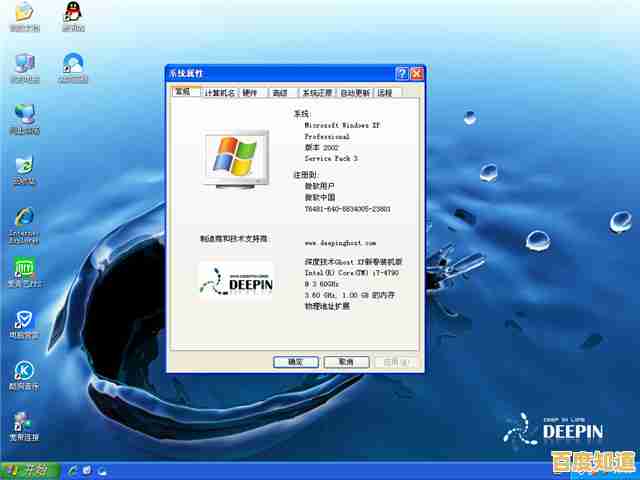Viewport: 640px width, 480px height.
Task: Open the 硬件 (Hardware) tab
Action: point(250,93)
